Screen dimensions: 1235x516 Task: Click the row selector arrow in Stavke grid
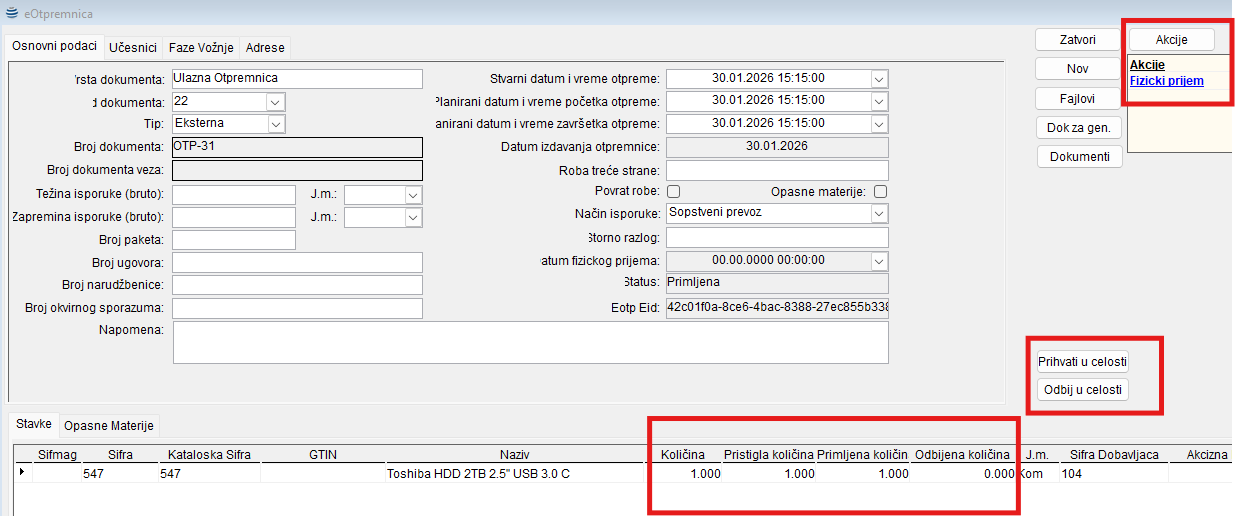[x=22, y=473]
